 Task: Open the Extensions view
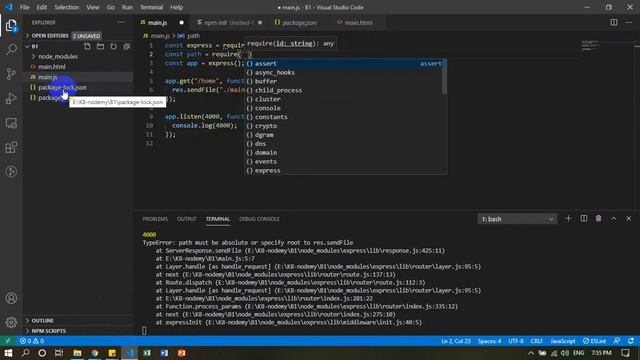point(11,147)
